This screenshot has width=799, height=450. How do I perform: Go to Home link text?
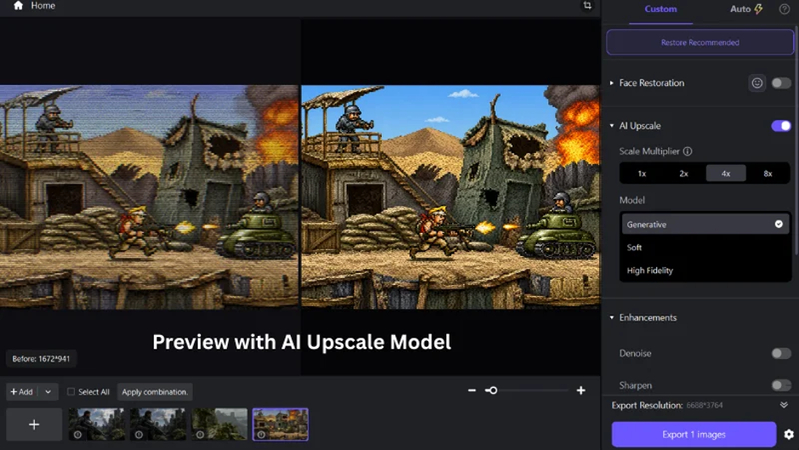coord(43,6)
